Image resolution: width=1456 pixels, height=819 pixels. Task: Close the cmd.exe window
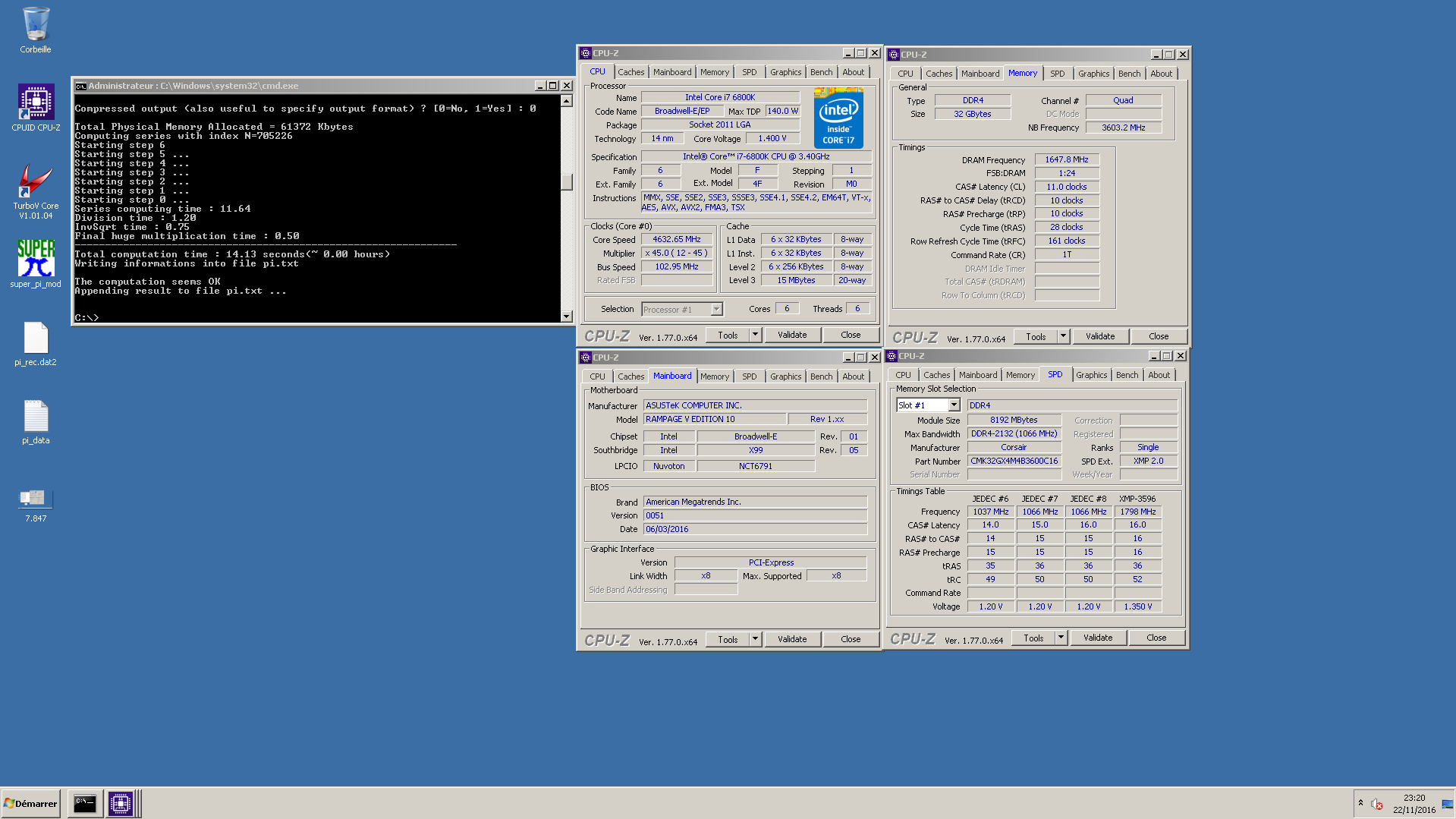pos(567,86)
